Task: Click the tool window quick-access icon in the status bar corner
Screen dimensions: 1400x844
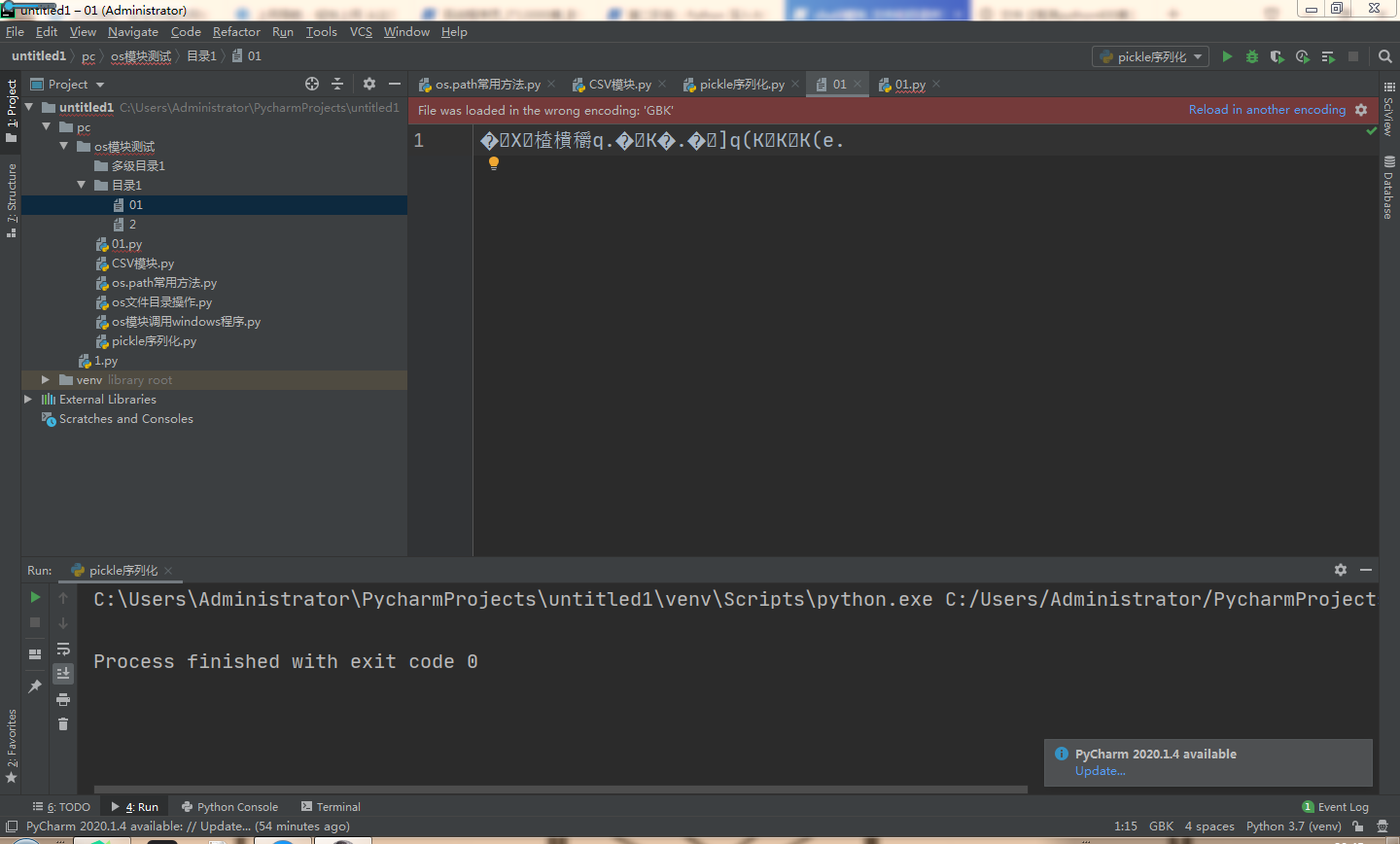Action: point(12,826)
